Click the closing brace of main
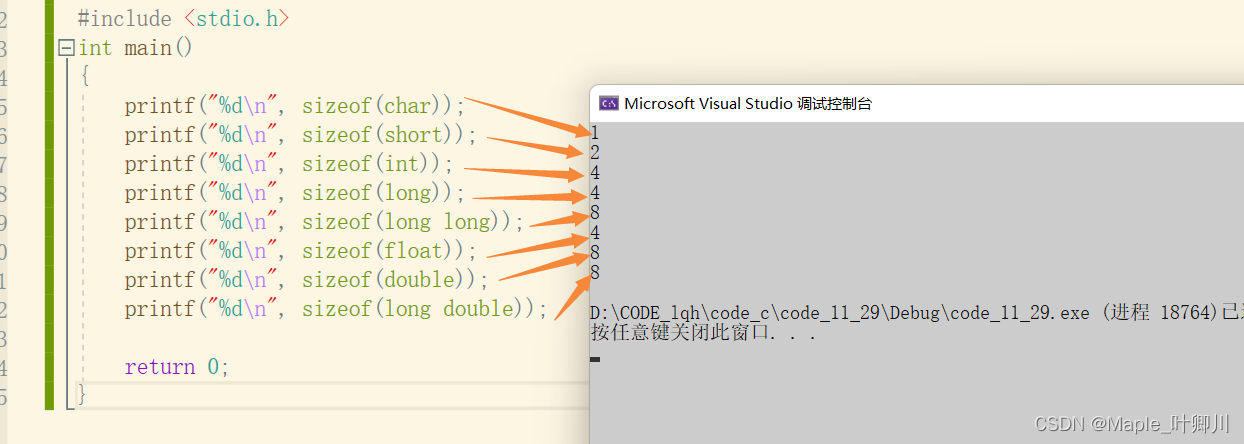The width and height of the screenshot is (1244, 444). coord(82,395)
